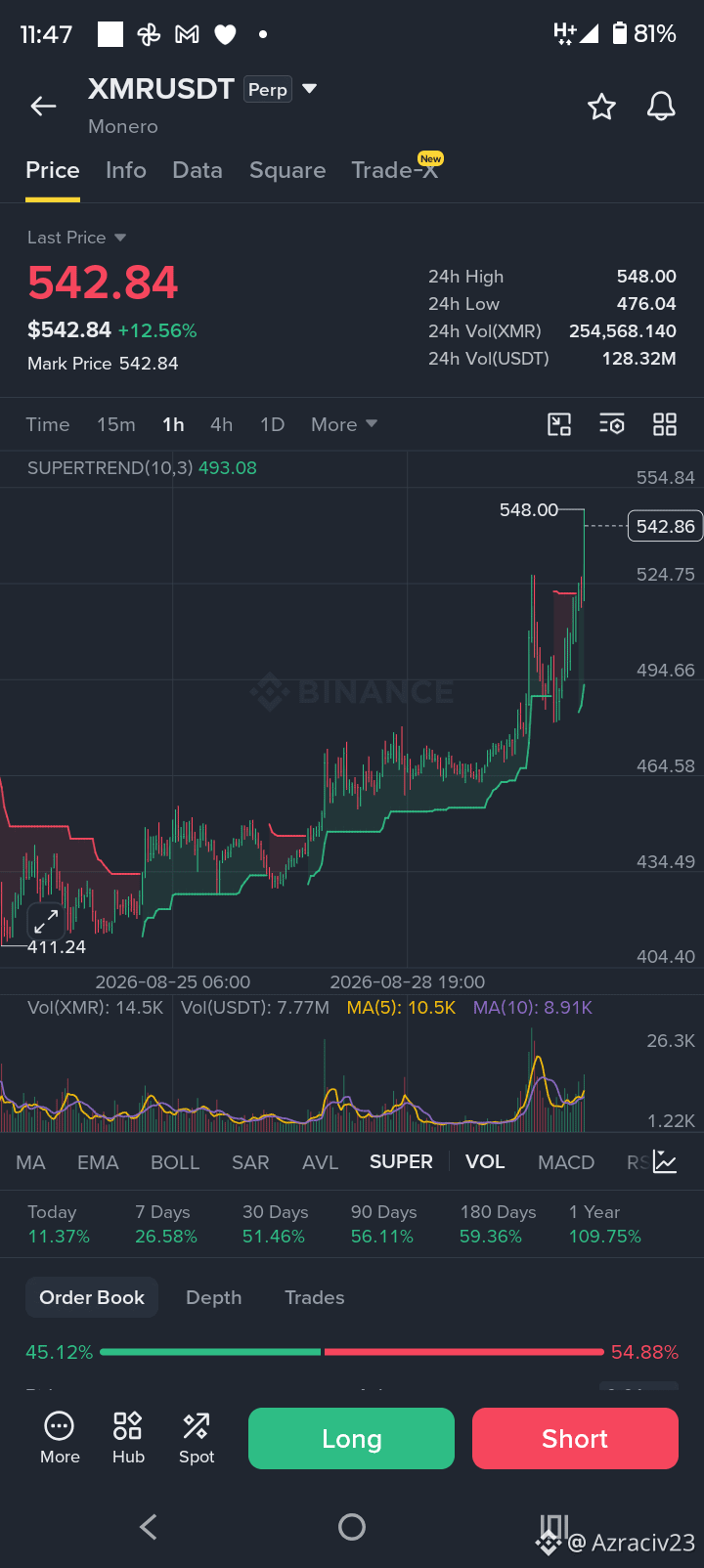The image size is (704, 1568).
Task: Toggle the SUPER indicator
Action: coord(401,1161)
